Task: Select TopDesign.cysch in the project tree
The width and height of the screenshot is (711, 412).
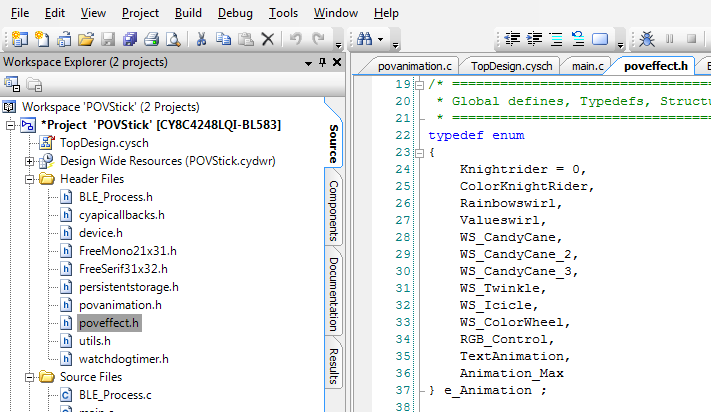Action: [x=104, y=143]
